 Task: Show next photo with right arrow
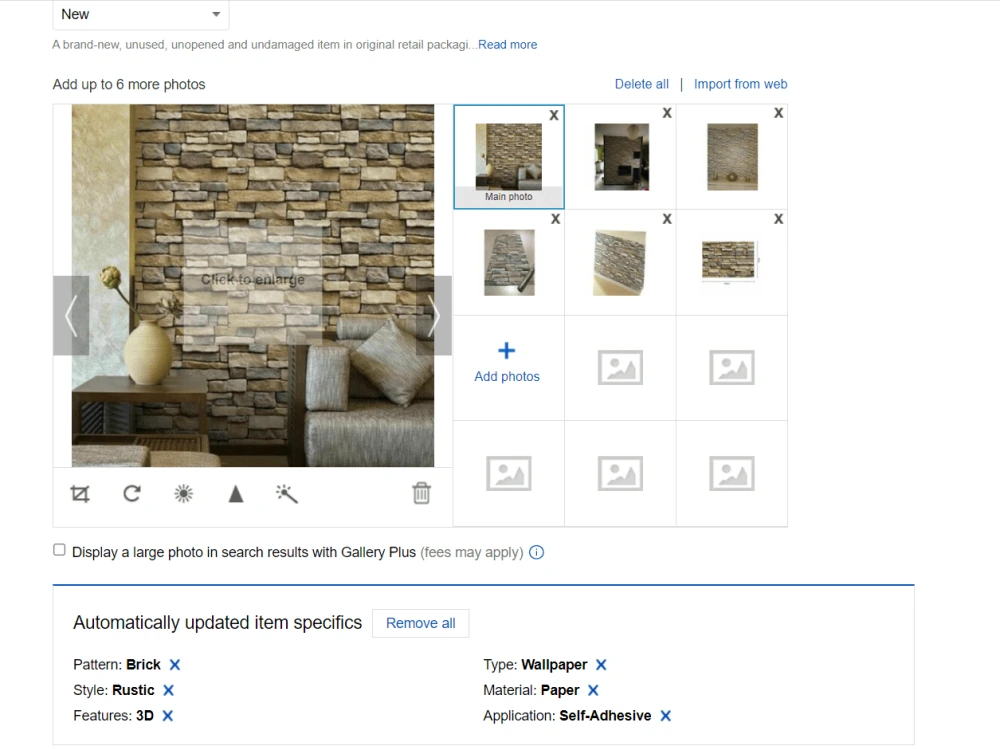point(434,315)
